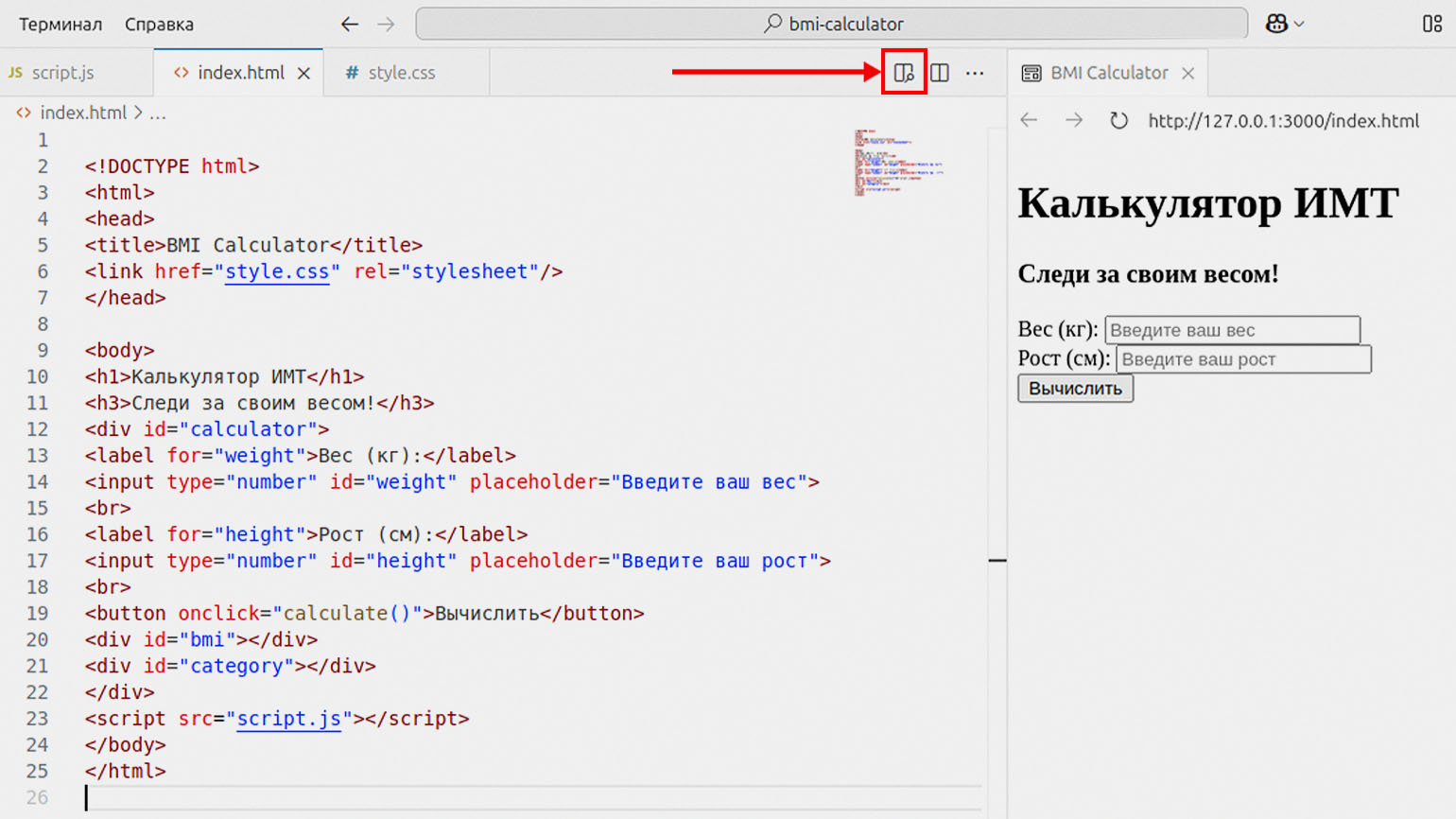Reload the BMI Calculator preview page
This screenshot has height=819, width=1456.
(x=1118, y=120)
